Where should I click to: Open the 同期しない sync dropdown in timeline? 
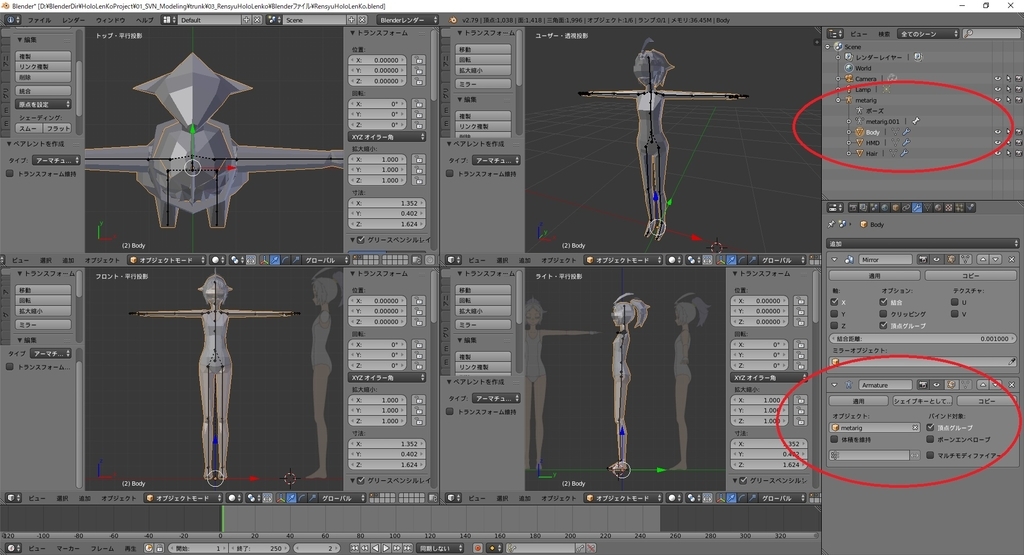click(440, 548)
